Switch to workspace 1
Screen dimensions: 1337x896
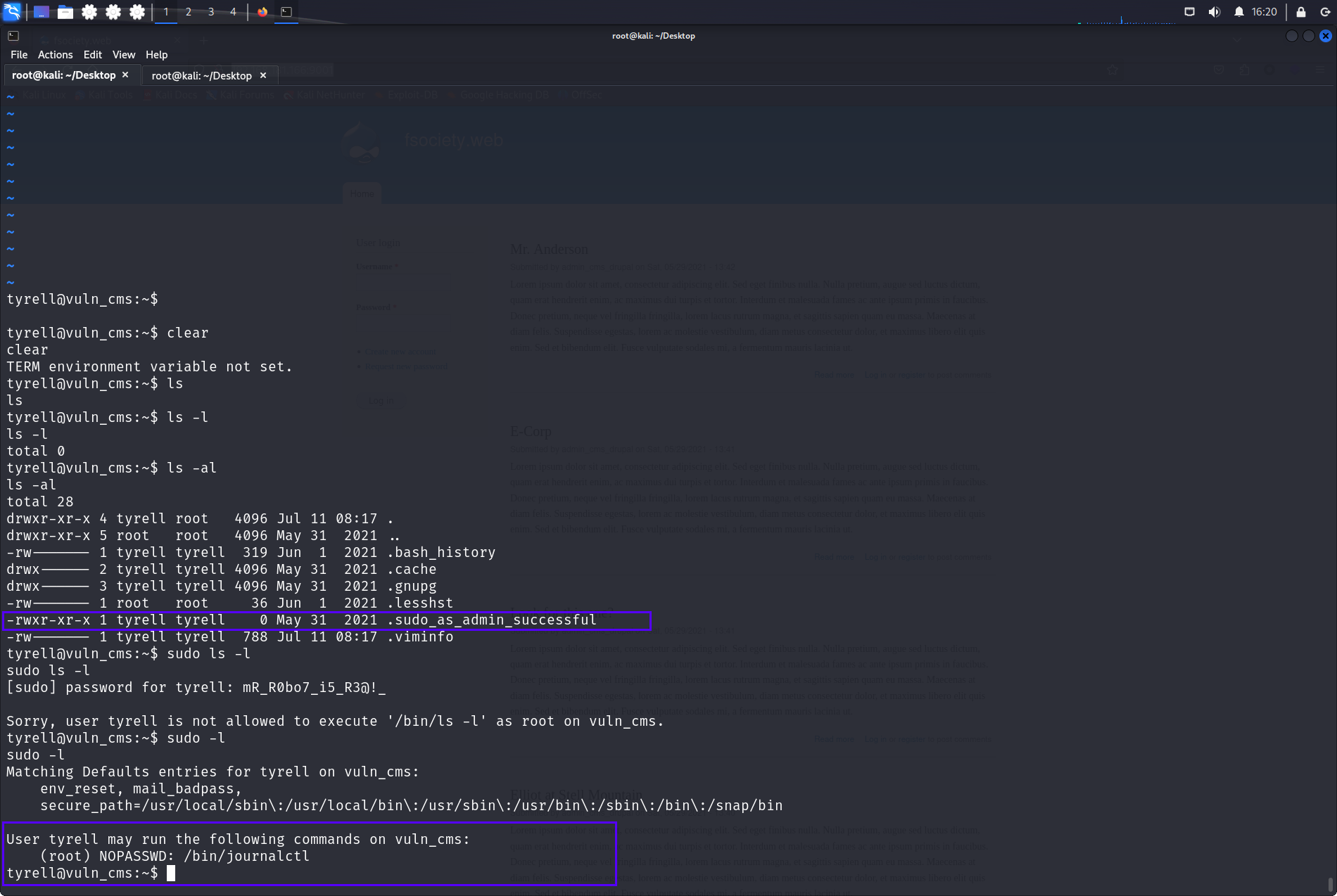[166, 12]
